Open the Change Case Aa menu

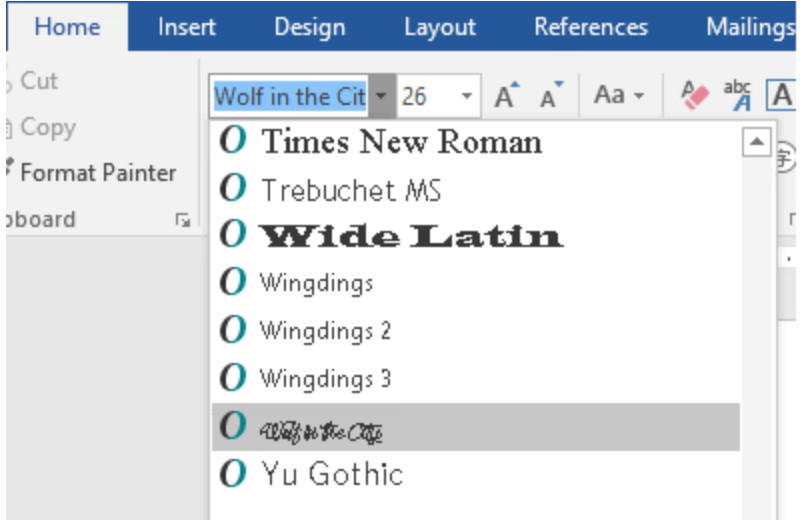click(619, 95)
